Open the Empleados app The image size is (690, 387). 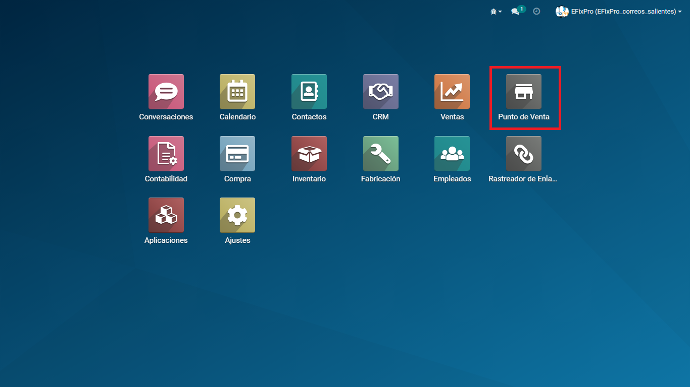pos(452,154)
